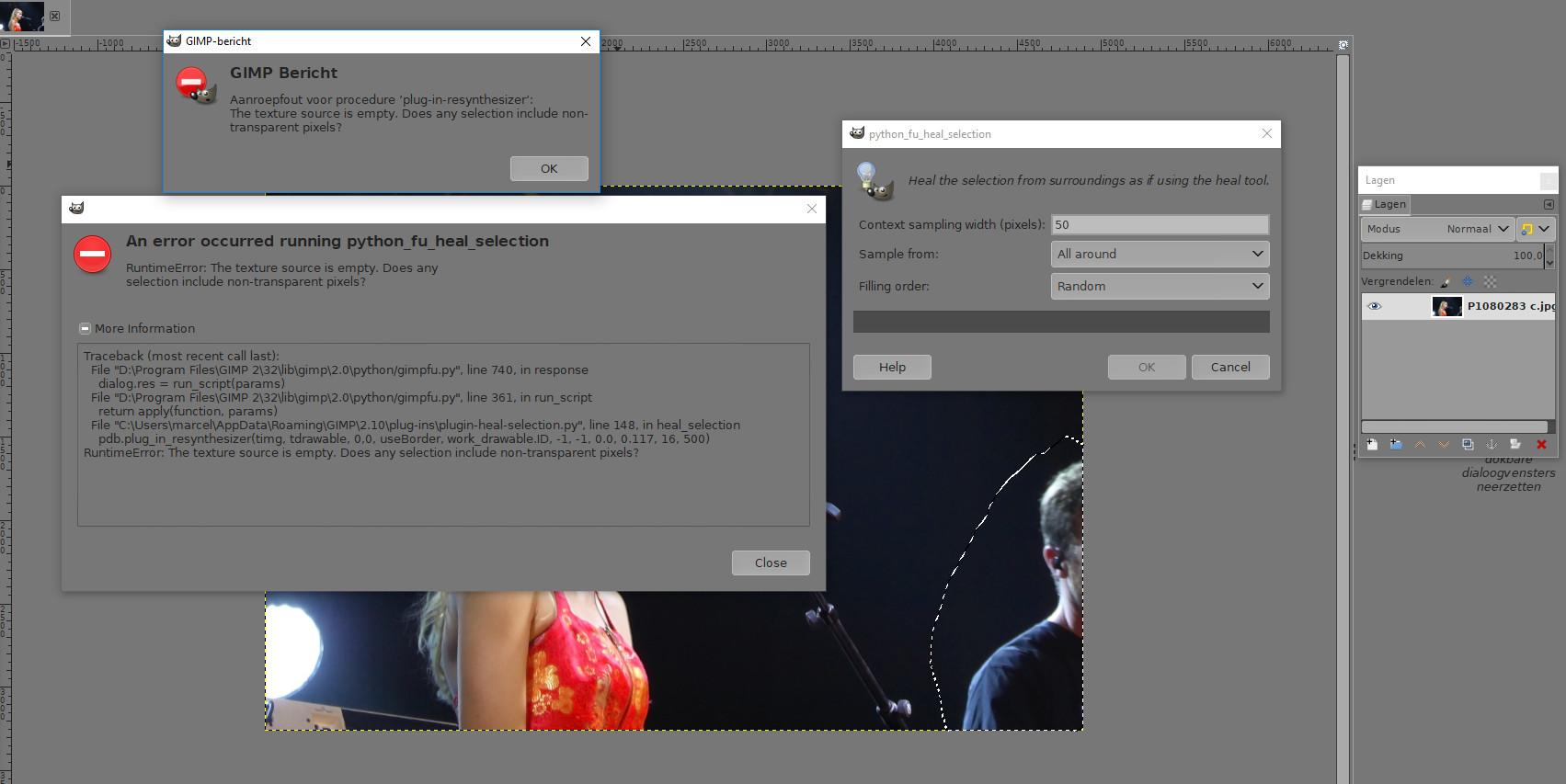Raise the layer with the up arrow
Image resolution: width=1566 pixels, height=784 pixels.
click(1420, 445)
